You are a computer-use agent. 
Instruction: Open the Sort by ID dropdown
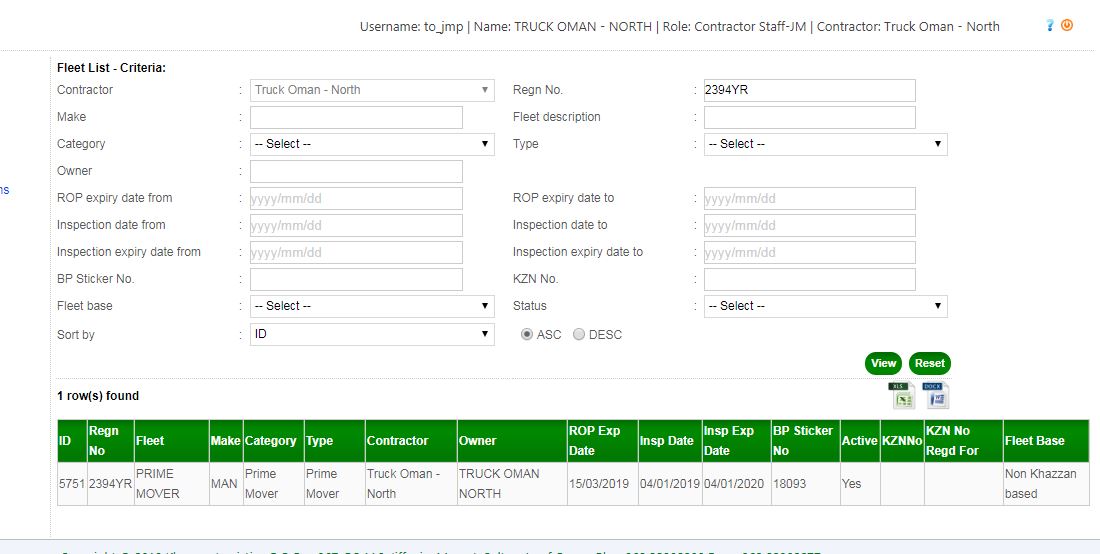pyautogui.click(x=372, y=334)
